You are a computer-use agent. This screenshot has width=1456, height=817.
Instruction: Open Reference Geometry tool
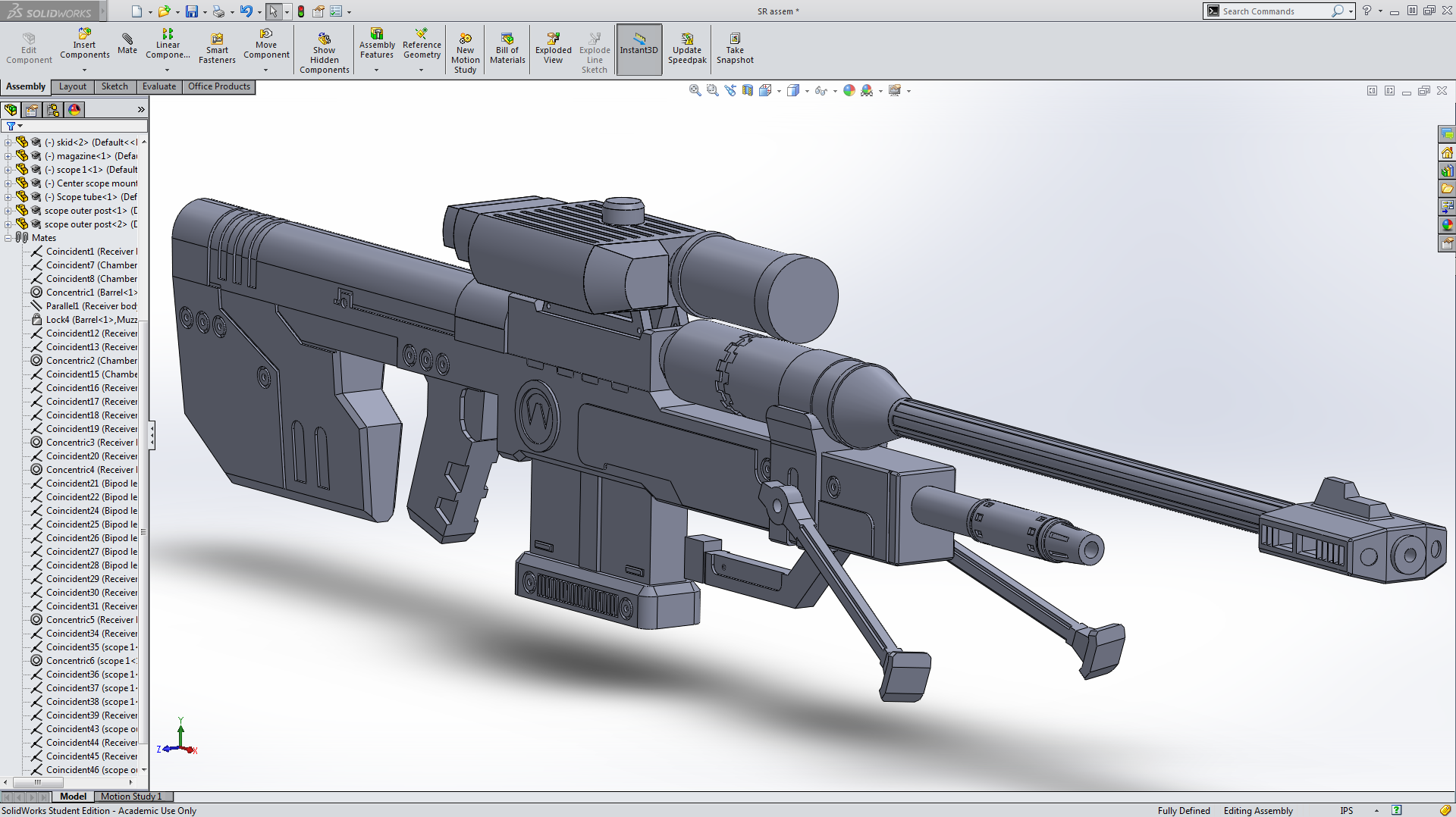pos(422,44)
